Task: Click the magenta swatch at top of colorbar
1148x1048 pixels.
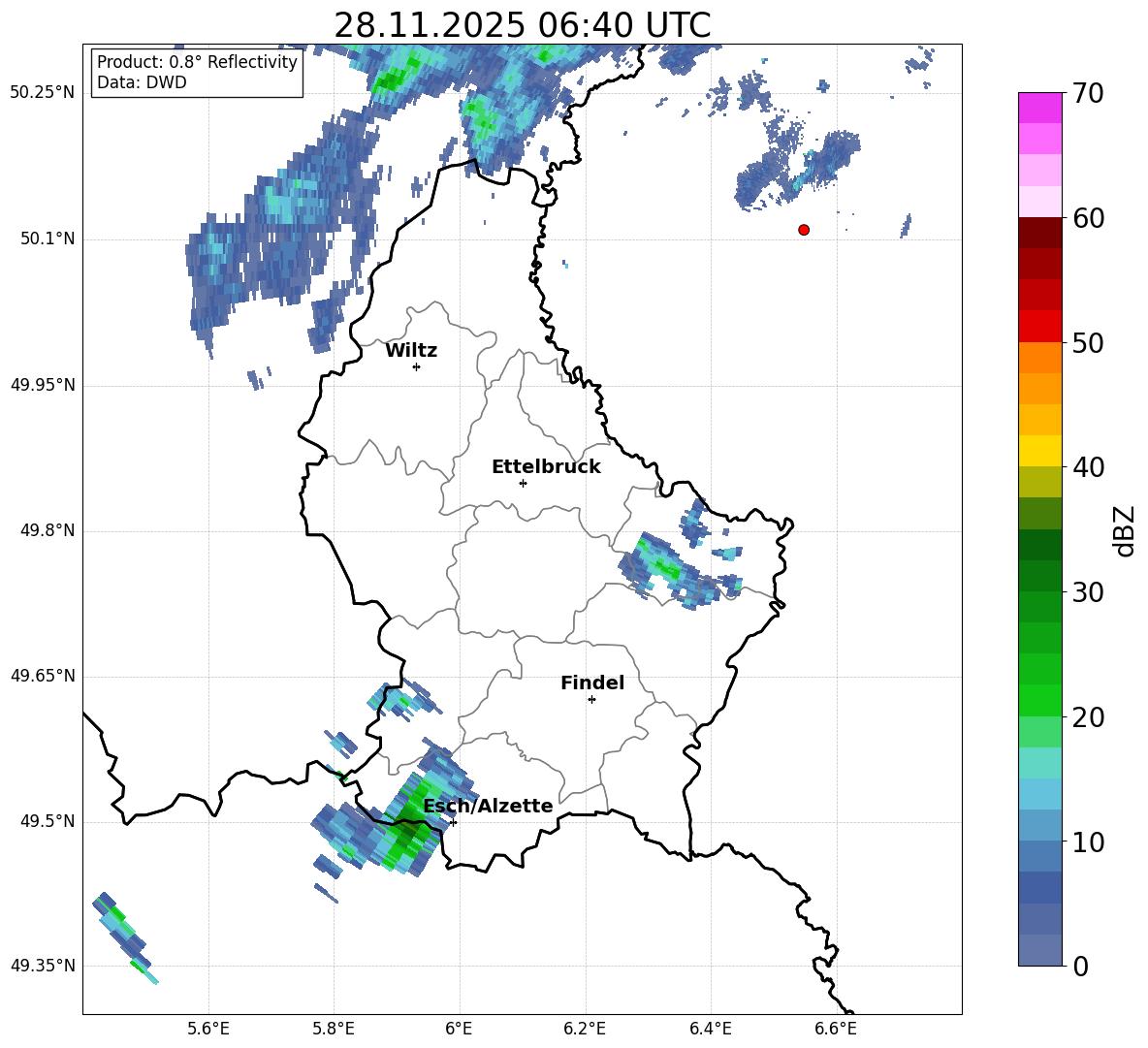Action: pos(1039,108)
